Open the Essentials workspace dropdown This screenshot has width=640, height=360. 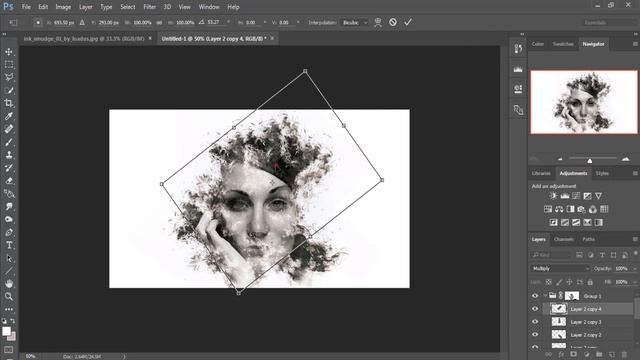(x=609, y=23)
